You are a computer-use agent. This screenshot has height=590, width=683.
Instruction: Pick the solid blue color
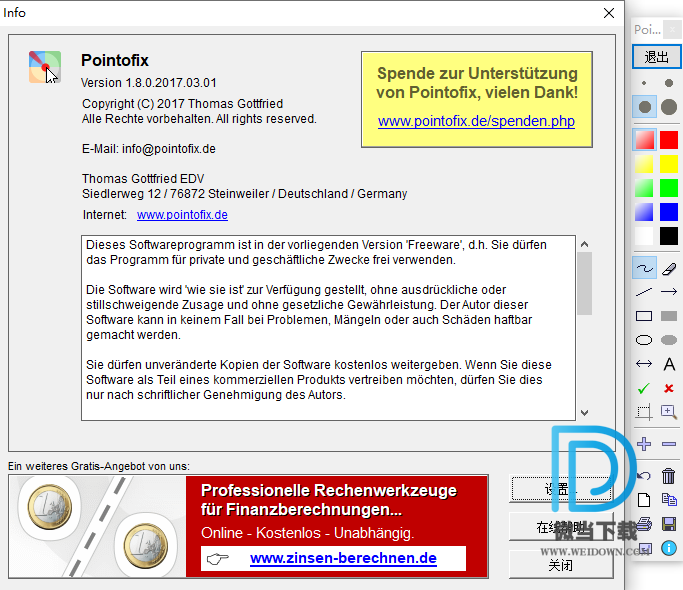(x=669, y=212)
